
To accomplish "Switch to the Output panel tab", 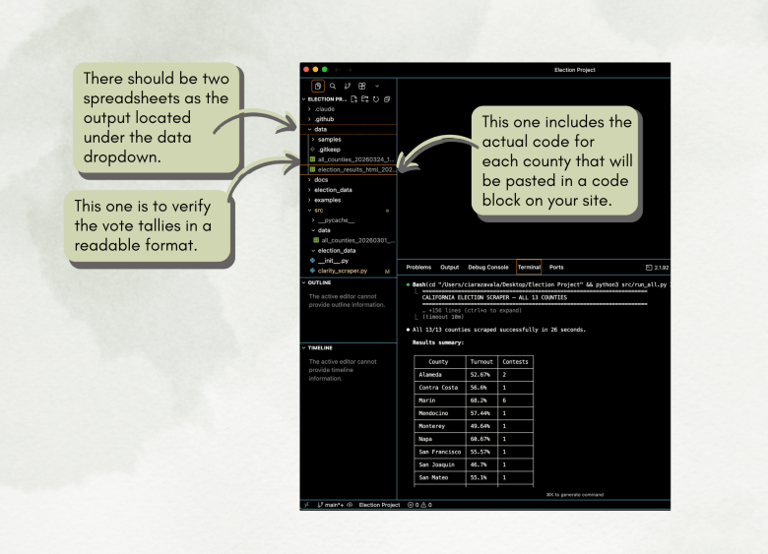I will [x=450, y=267].
